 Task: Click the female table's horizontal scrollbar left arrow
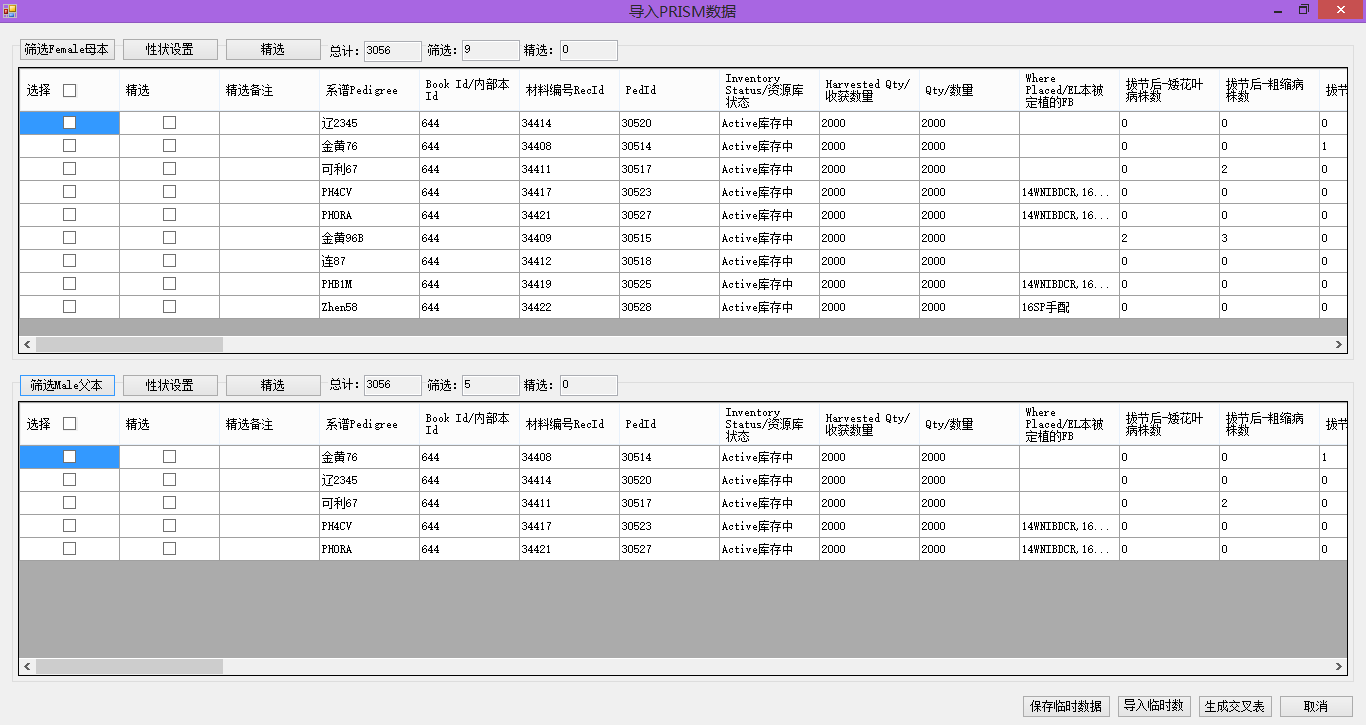pyautogui.click(x=28, y=344)
